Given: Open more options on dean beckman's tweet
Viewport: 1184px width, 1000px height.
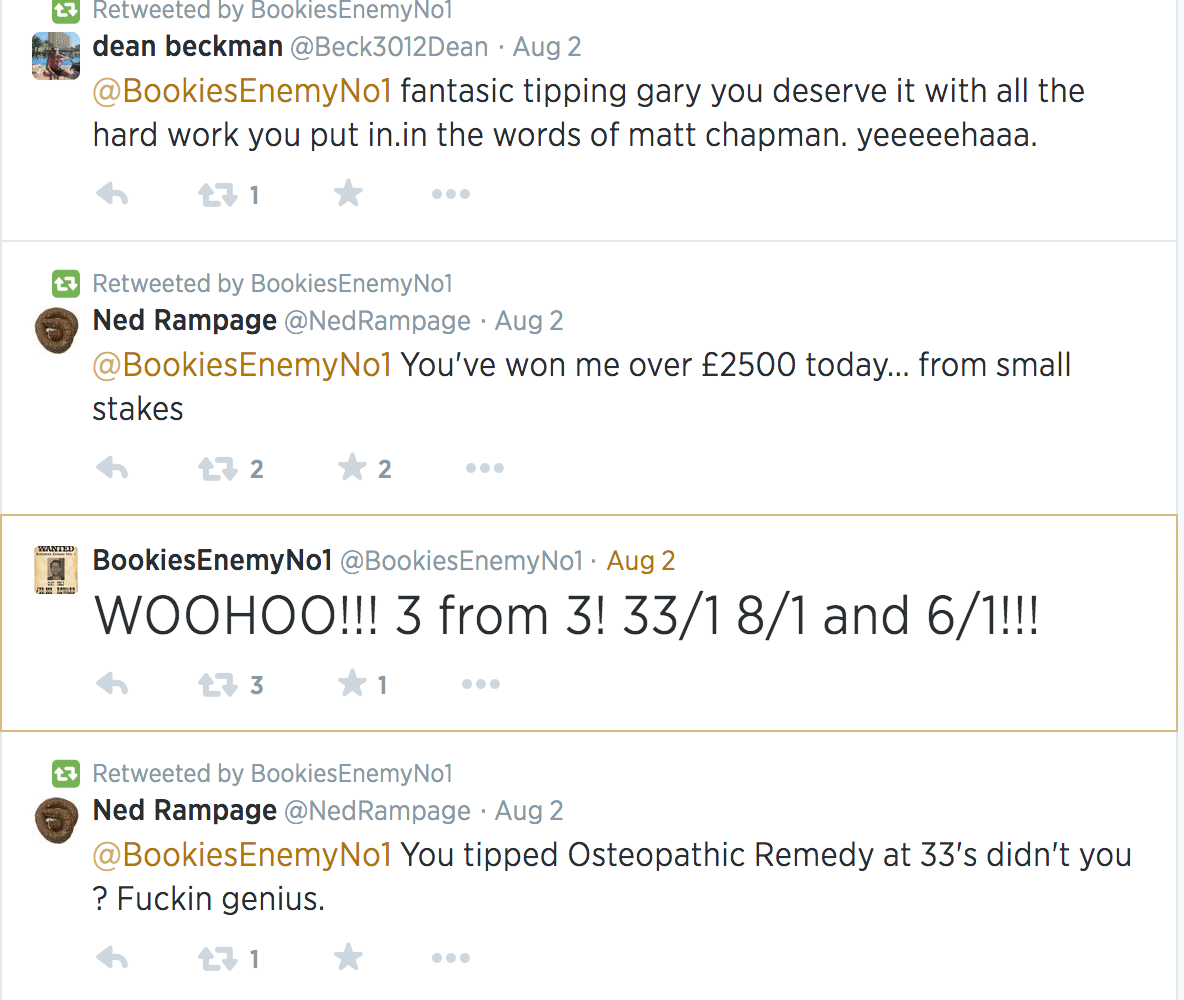Looking at the screenshot, I should pos(451,194).
